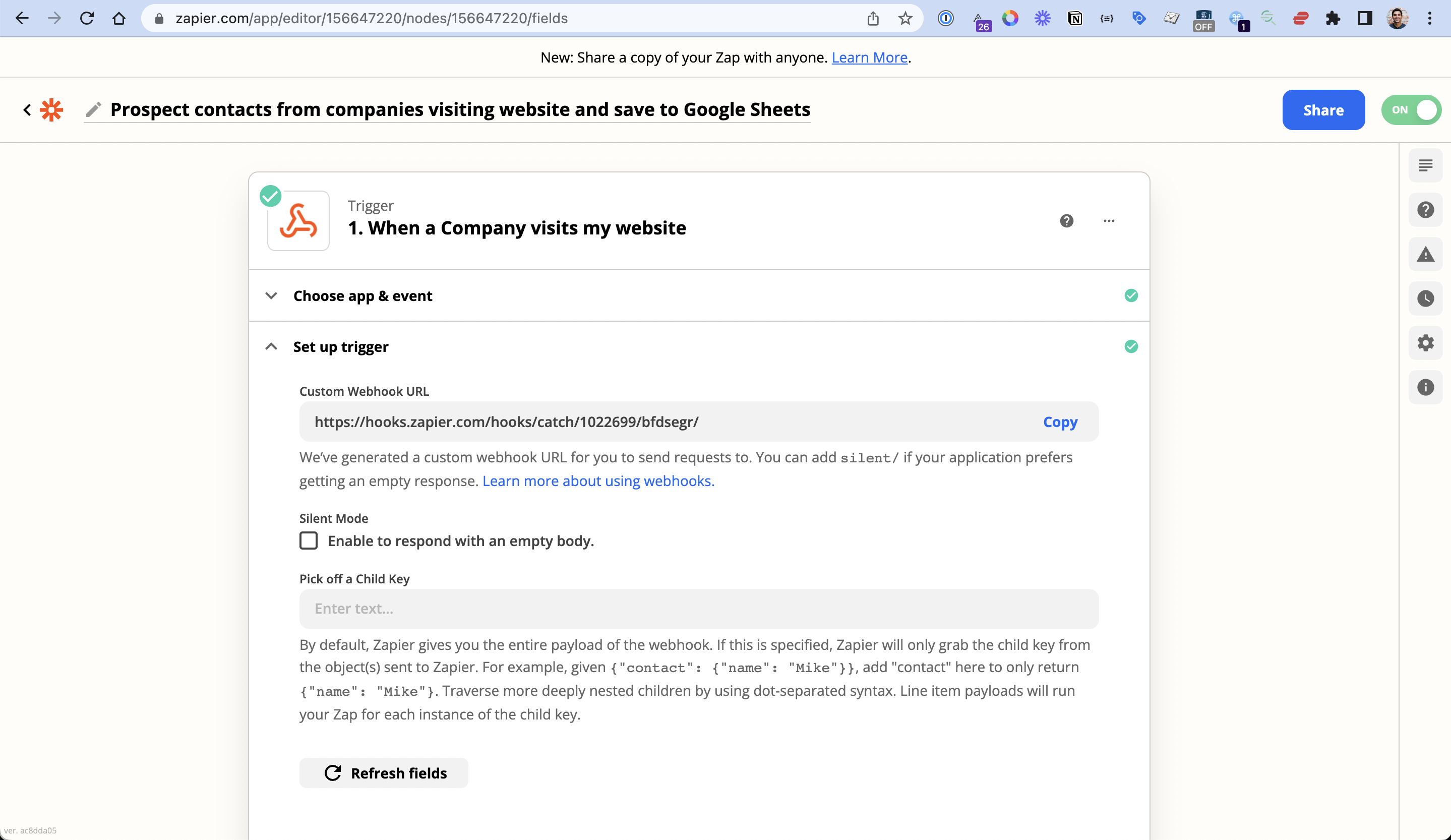1451x840 pixels.
Task: Click the Refresh fields button
Action: 384,772
